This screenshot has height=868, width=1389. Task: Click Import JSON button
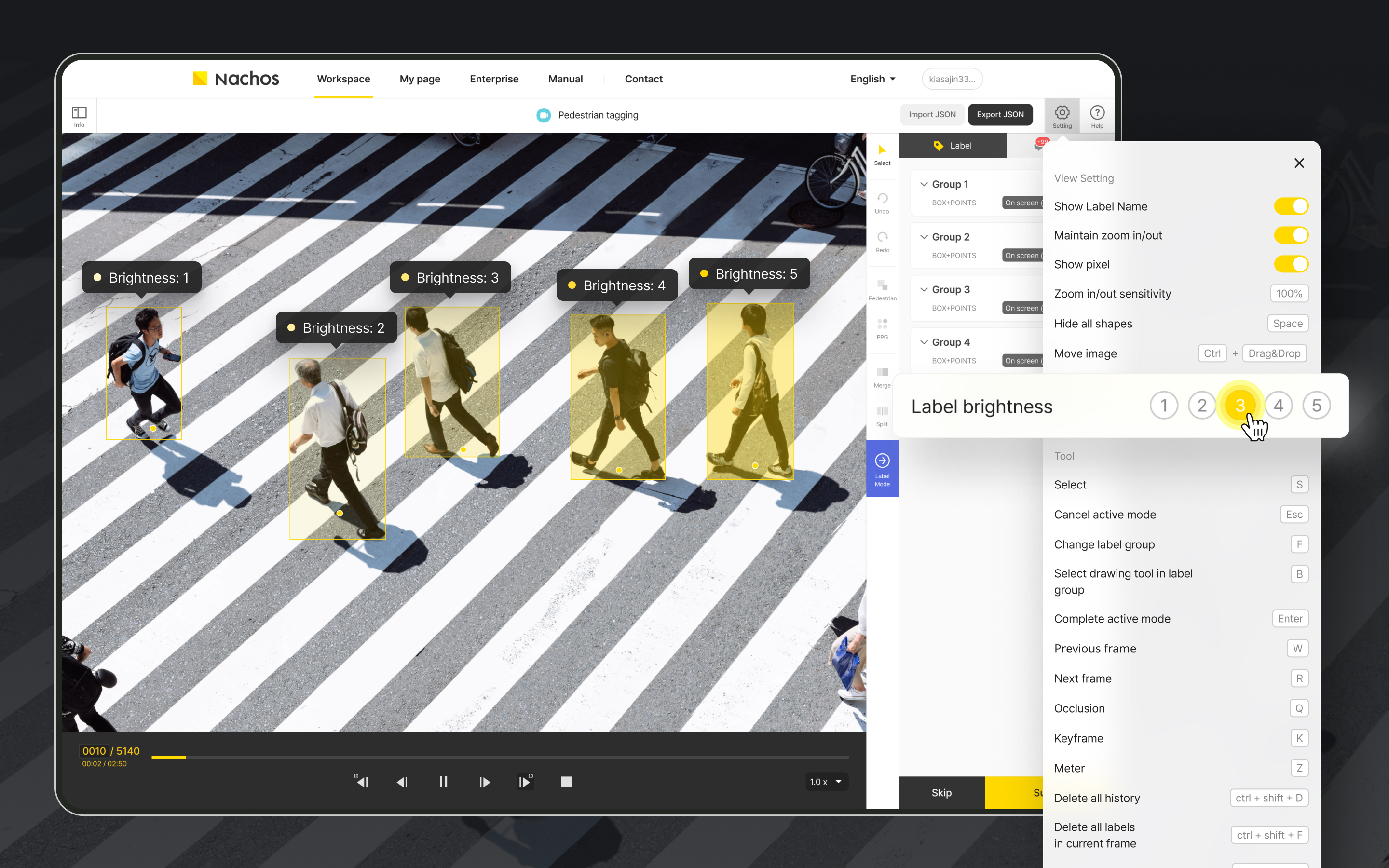[932, 114]
